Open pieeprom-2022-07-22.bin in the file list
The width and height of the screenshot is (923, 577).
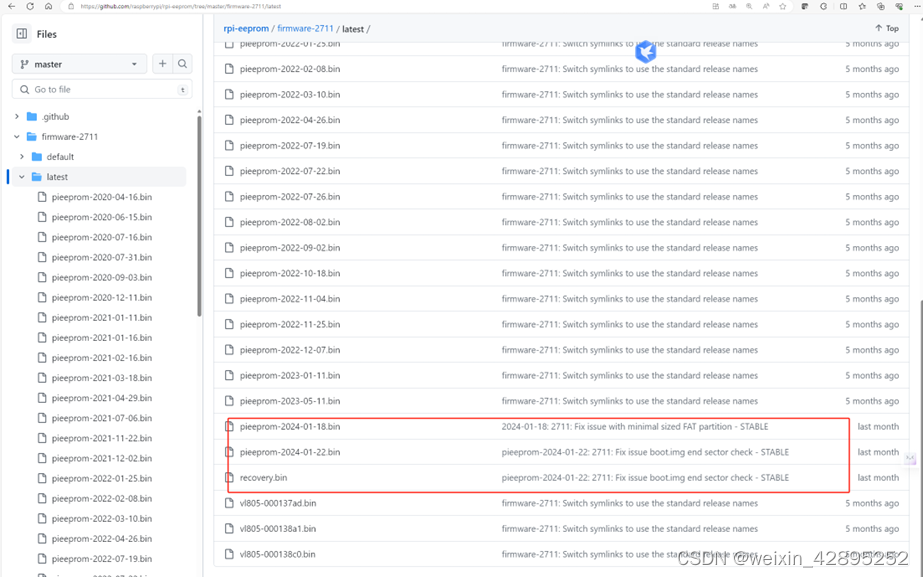click(x=290, y=171)
